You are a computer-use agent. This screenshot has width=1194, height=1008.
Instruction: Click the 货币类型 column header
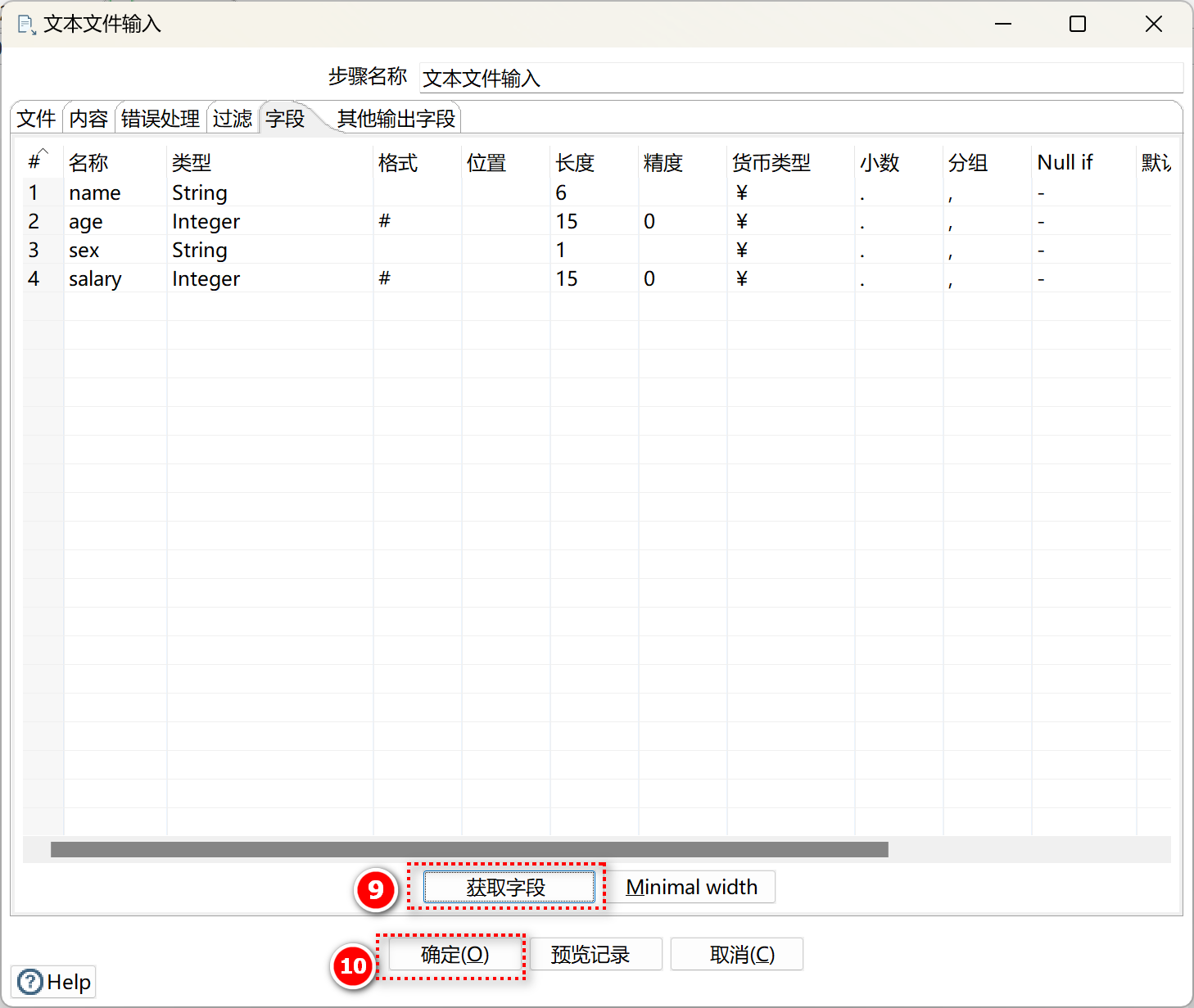click(791, 162)
